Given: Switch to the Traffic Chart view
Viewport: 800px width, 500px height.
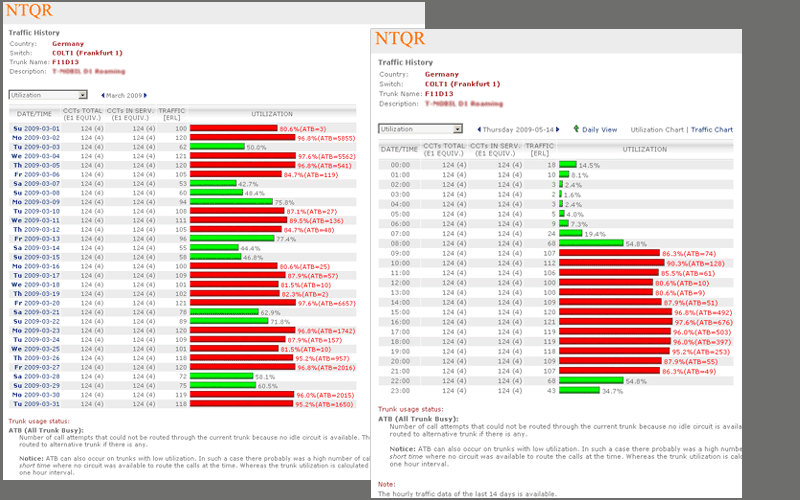Looking at the screenshot, I should (x=711, y=130).
